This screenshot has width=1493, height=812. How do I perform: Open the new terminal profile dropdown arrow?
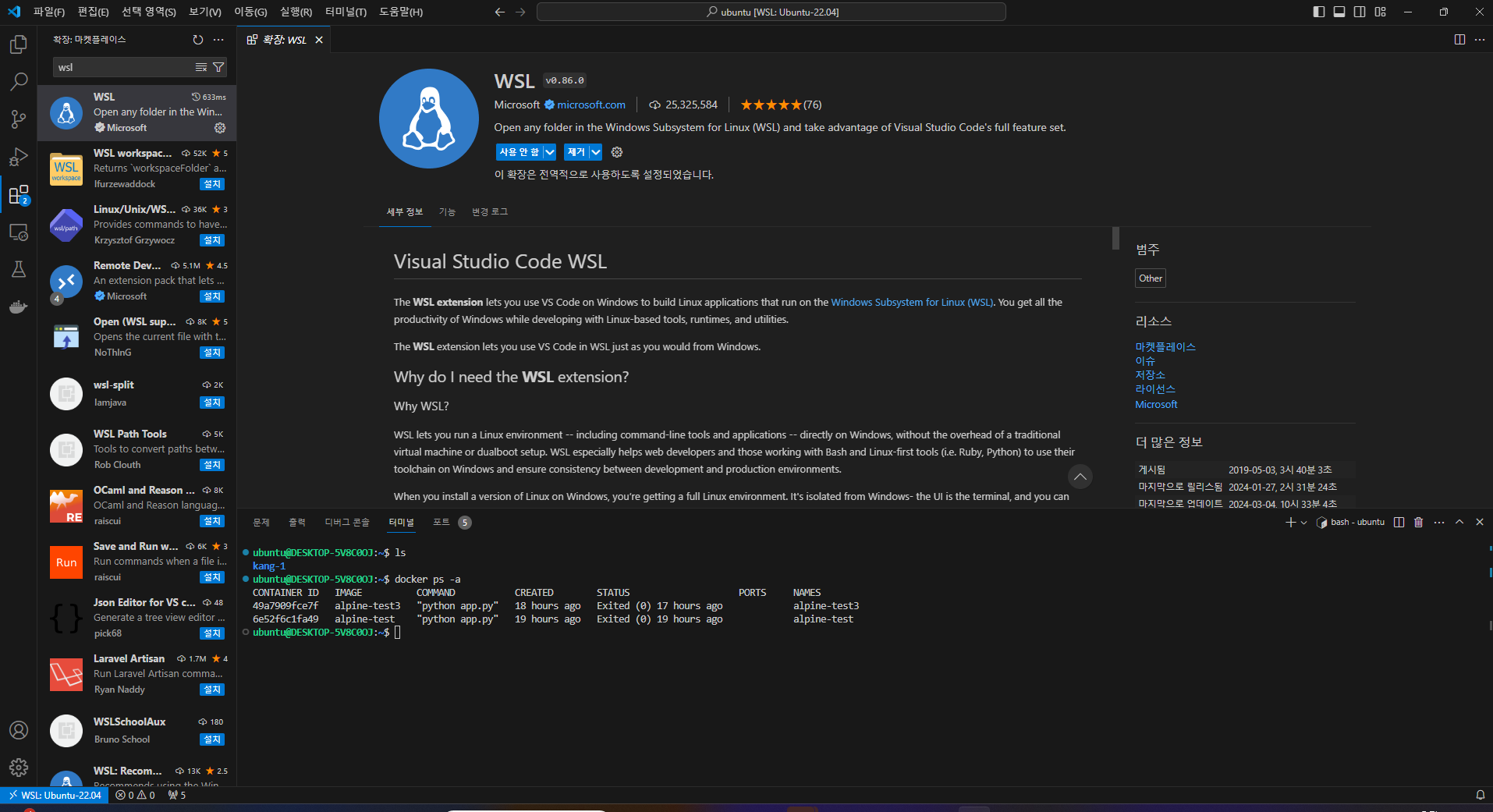pos(1304,523)
